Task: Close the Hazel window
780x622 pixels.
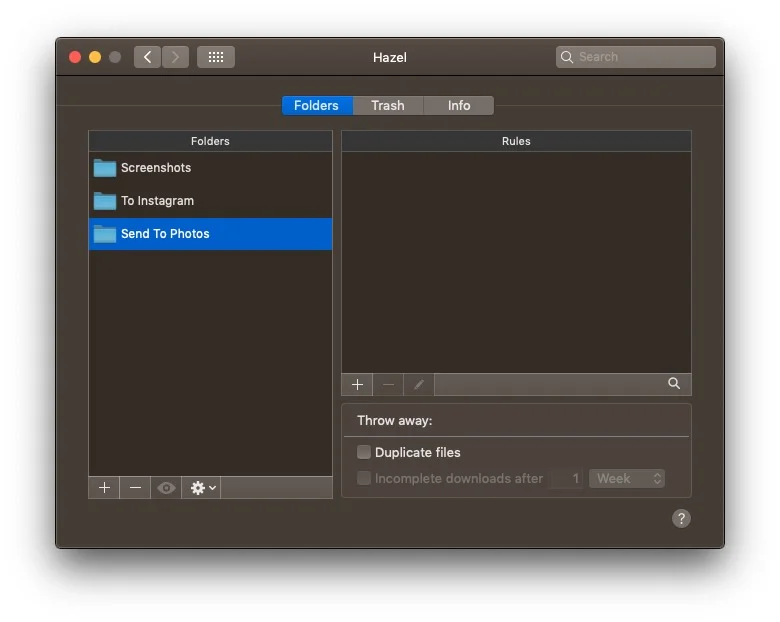Action: tap(75, 57)
